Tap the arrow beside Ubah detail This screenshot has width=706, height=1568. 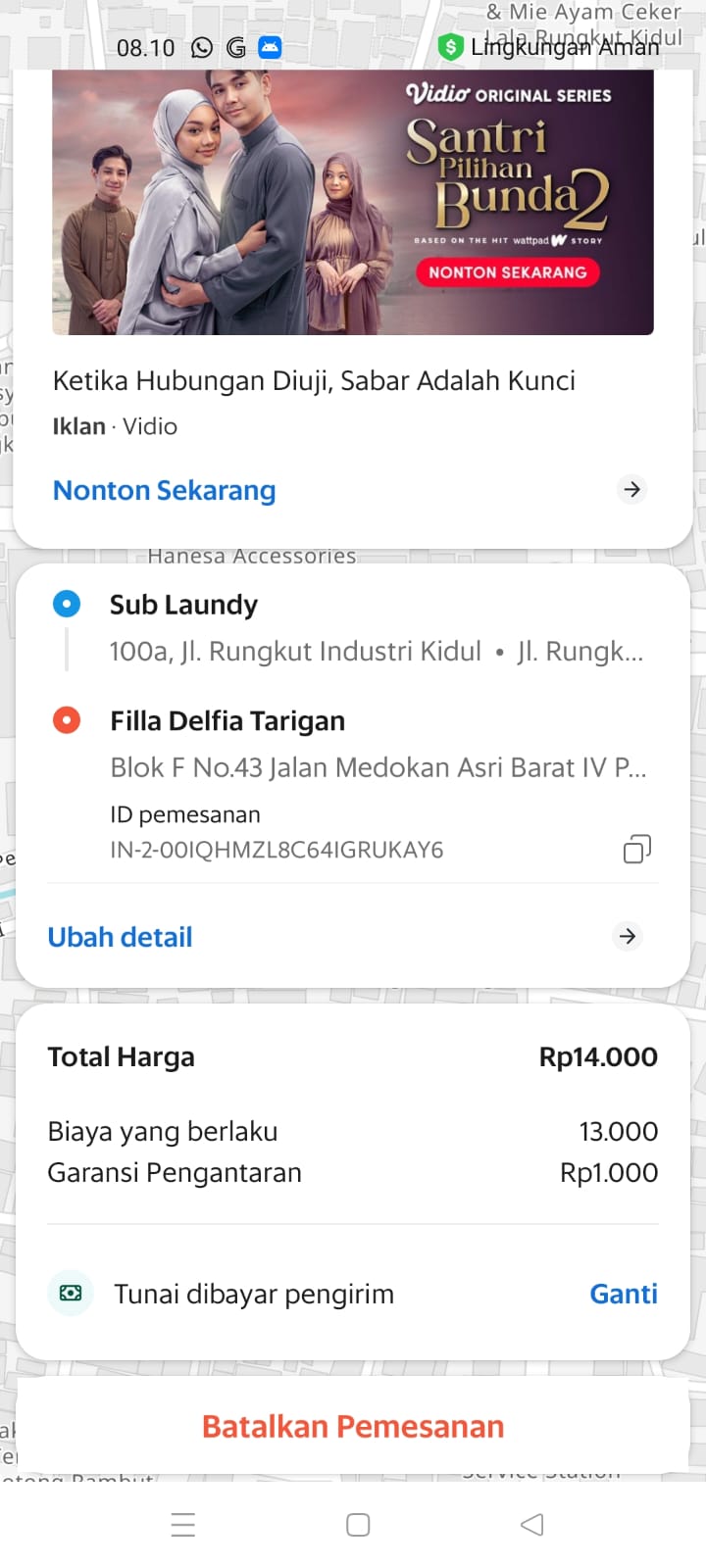628,936
